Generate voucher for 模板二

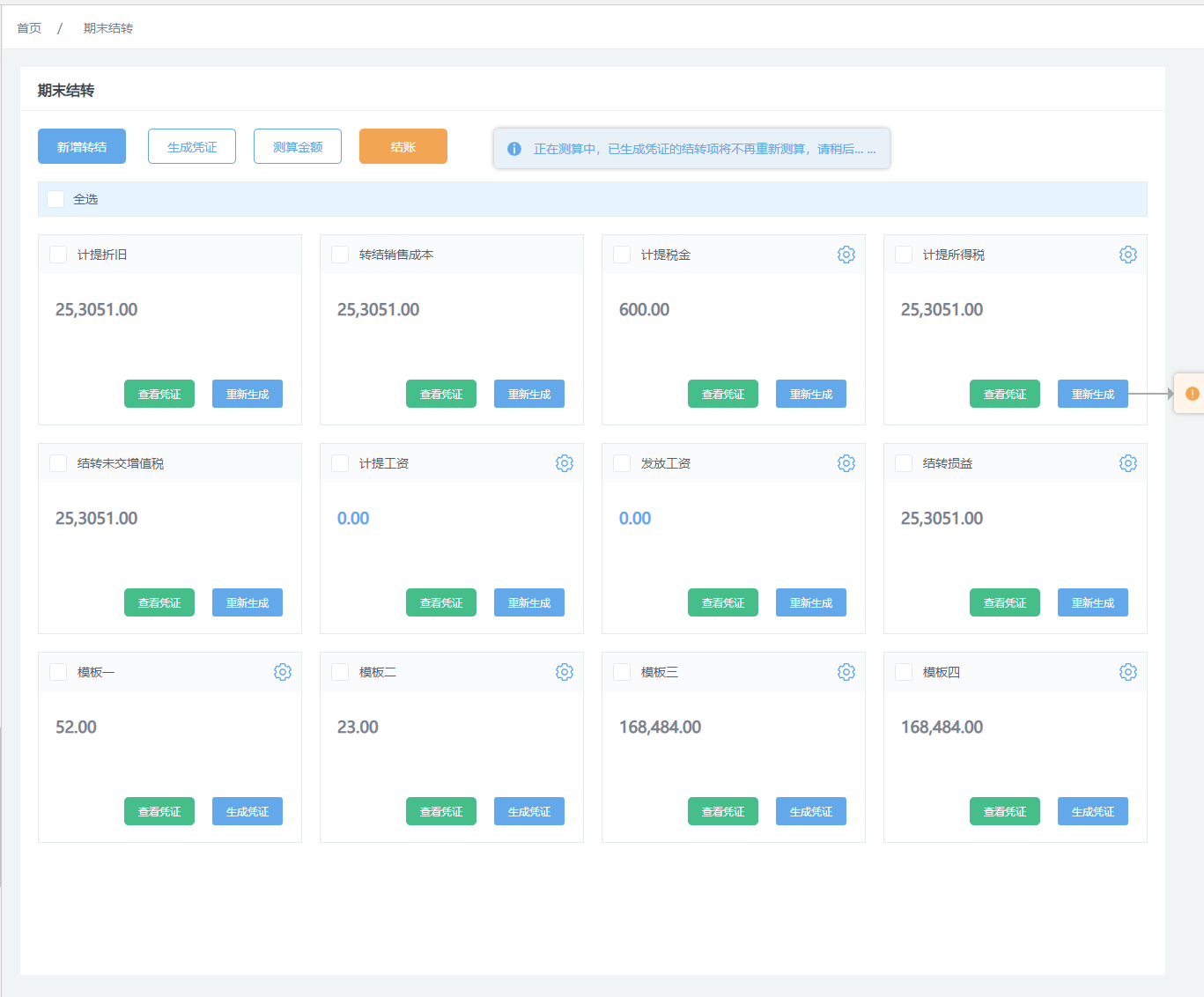529,811
